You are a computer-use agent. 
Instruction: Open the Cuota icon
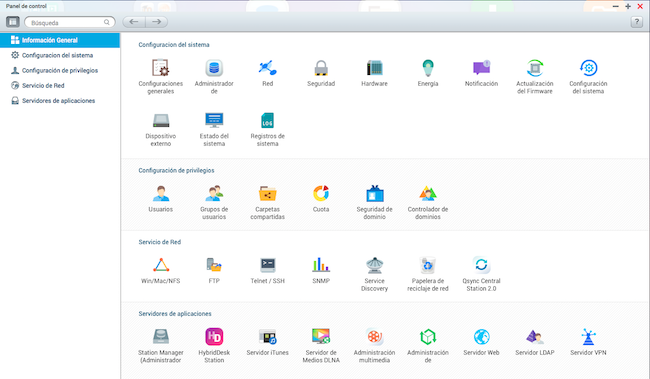321,194
